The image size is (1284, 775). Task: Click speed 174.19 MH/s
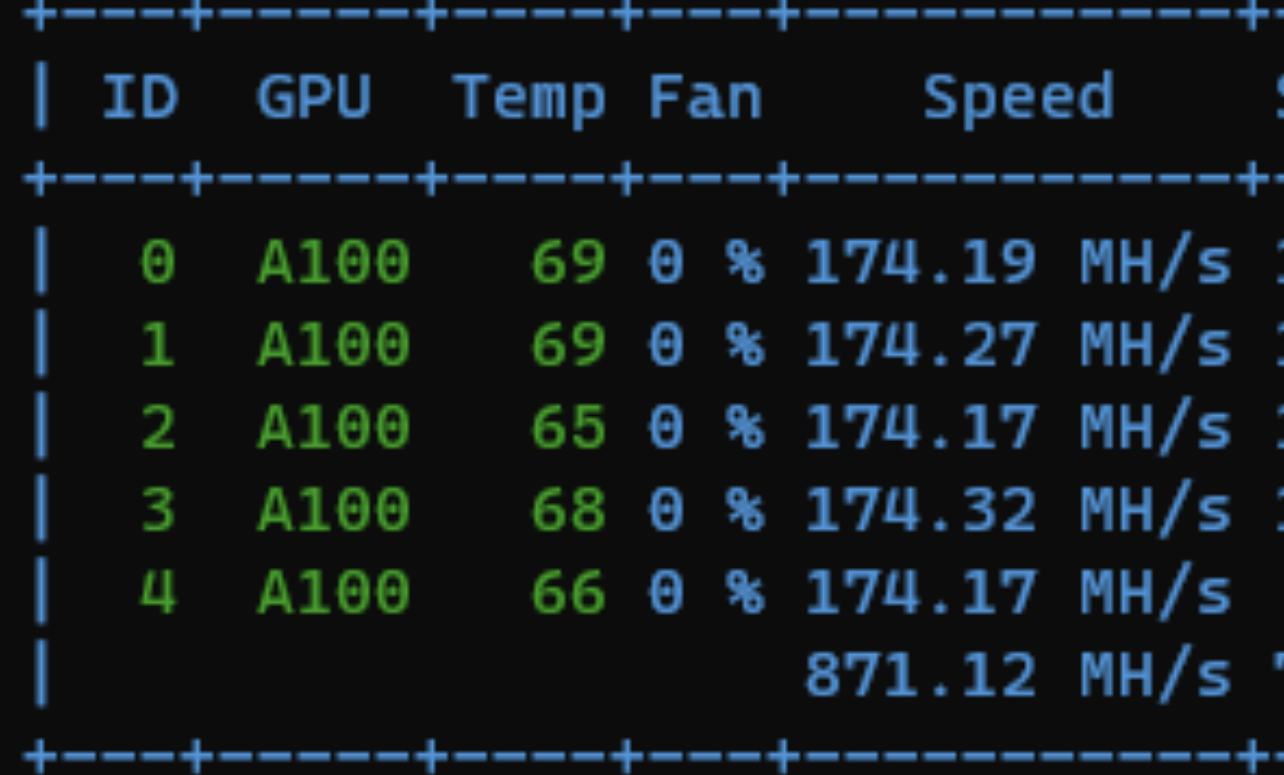1018,264
